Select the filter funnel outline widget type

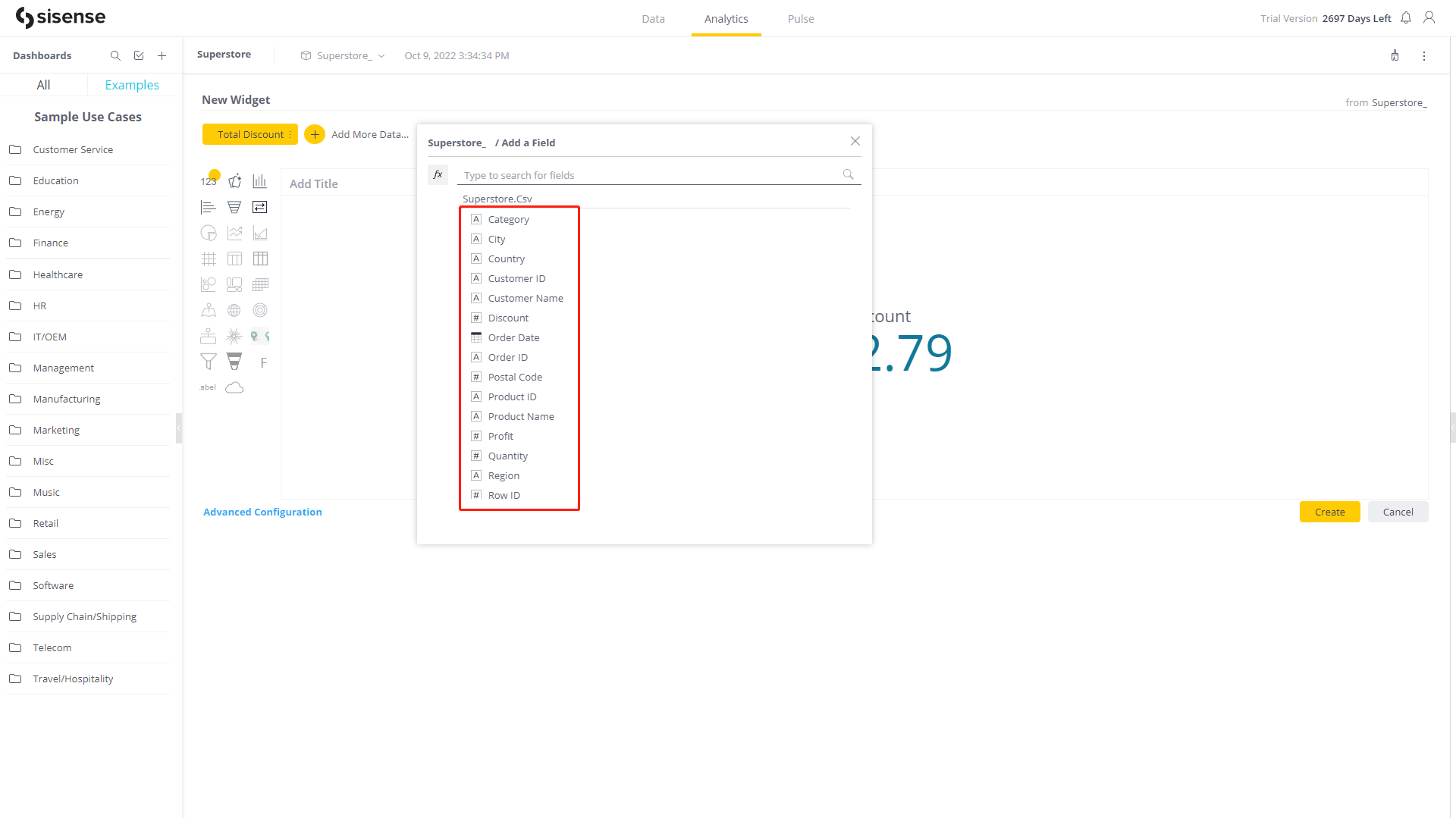pos(209,362)
